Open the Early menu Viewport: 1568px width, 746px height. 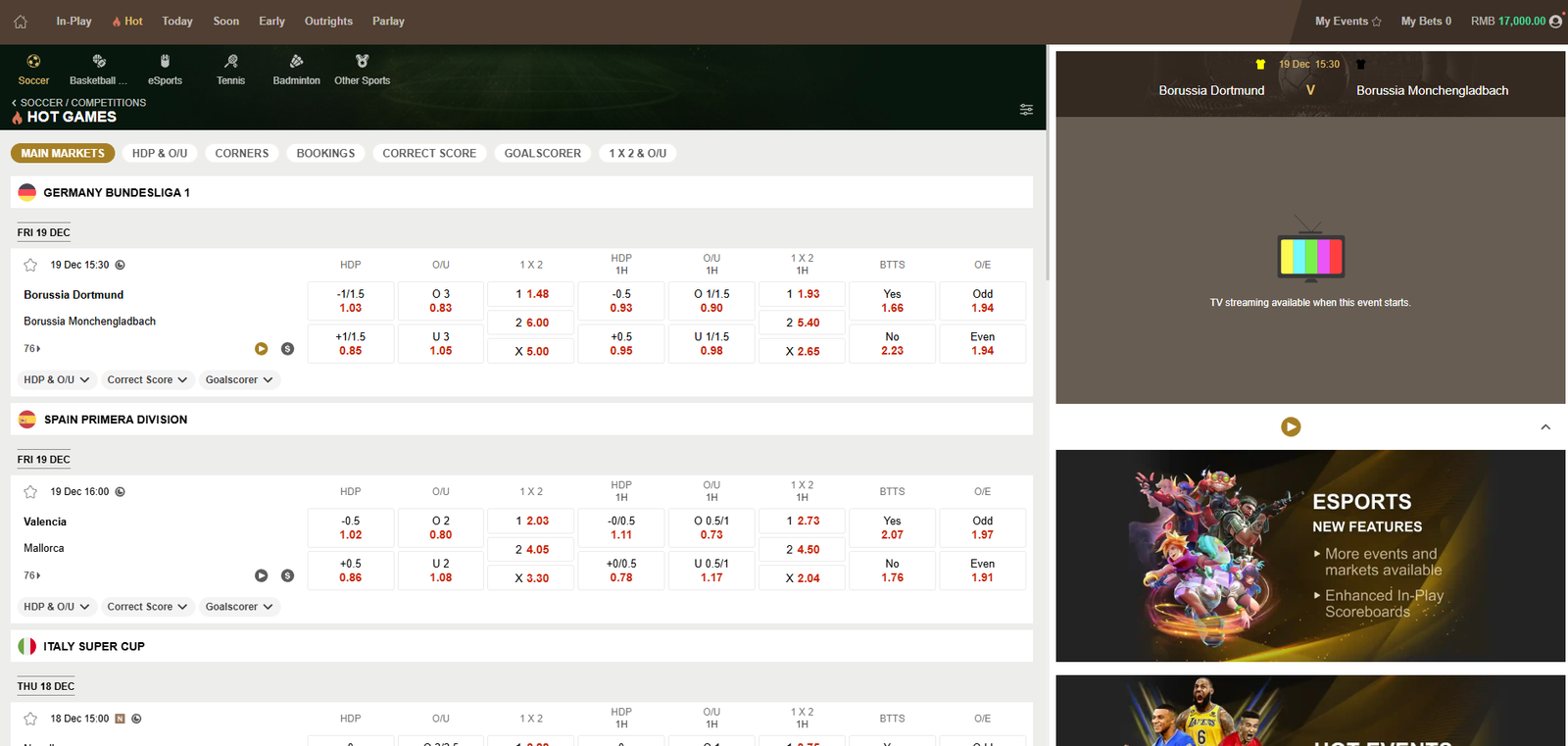point(271,21)
